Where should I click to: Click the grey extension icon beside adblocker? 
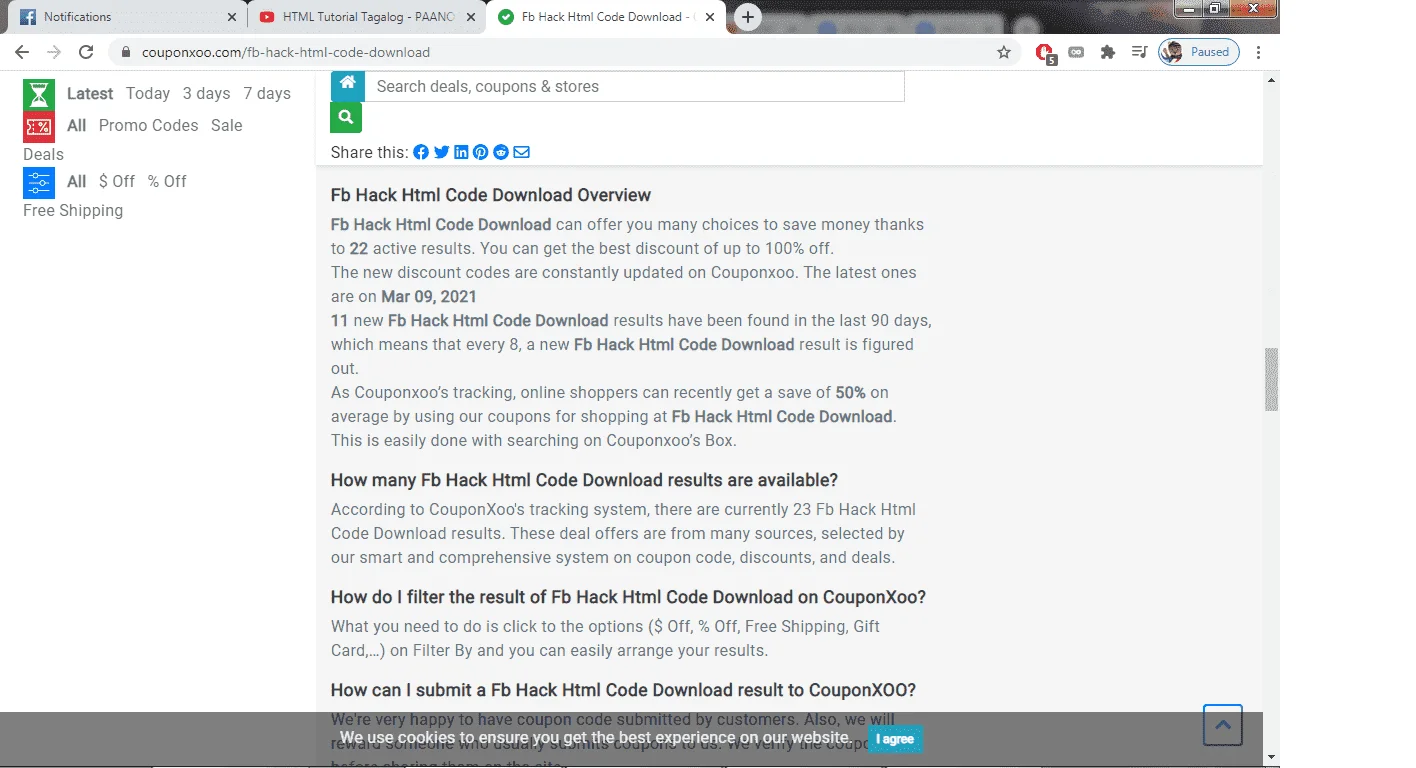(1076, 52)
